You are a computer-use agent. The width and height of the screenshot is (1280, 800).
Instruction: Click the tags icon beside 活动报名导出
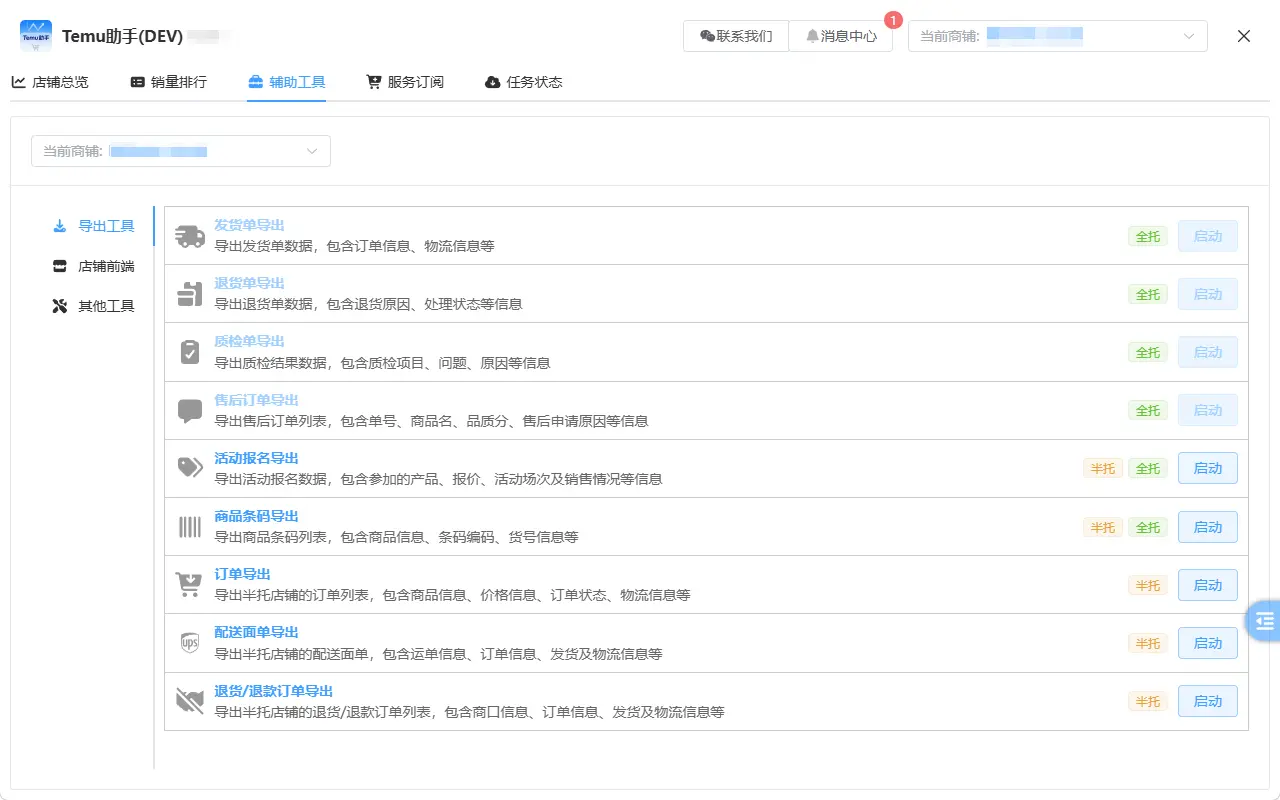[190, 468]
